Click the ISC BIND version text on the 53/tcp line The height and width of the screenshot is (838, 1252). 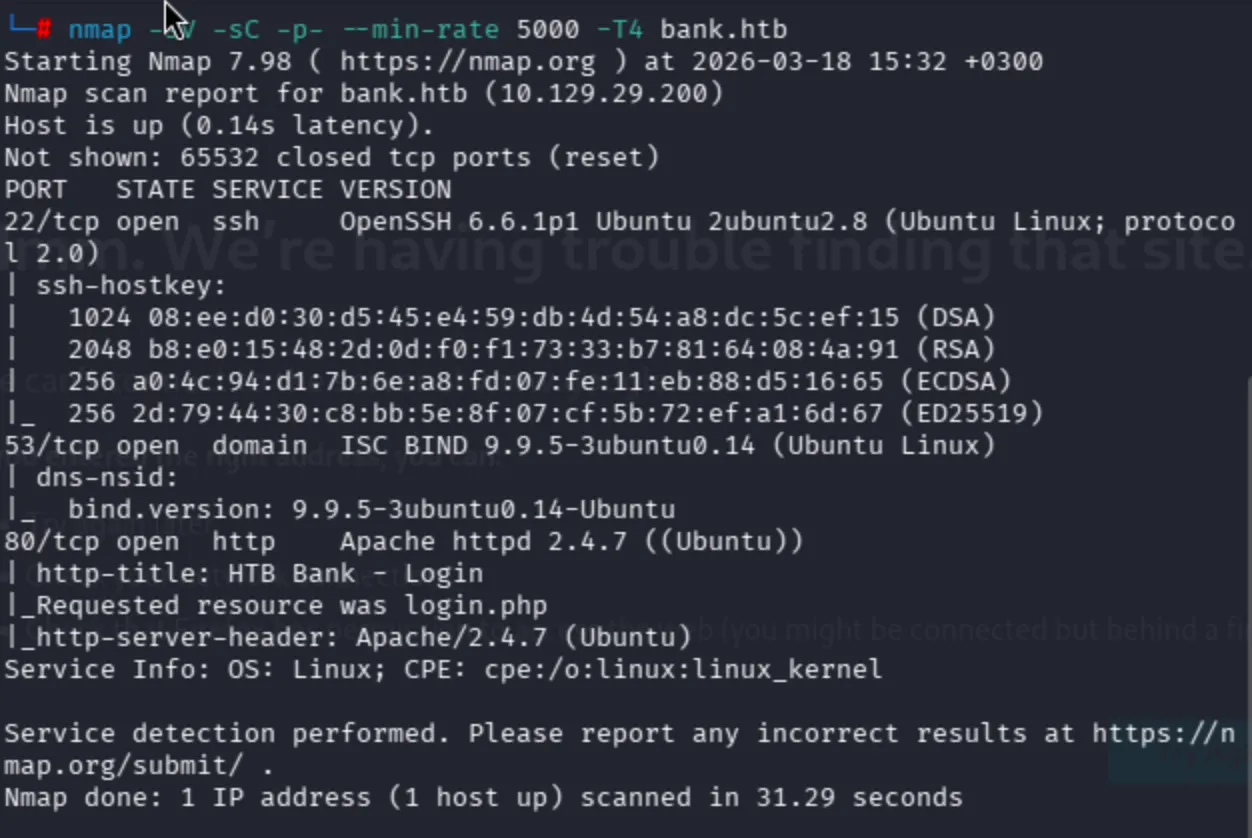(547, 446)
